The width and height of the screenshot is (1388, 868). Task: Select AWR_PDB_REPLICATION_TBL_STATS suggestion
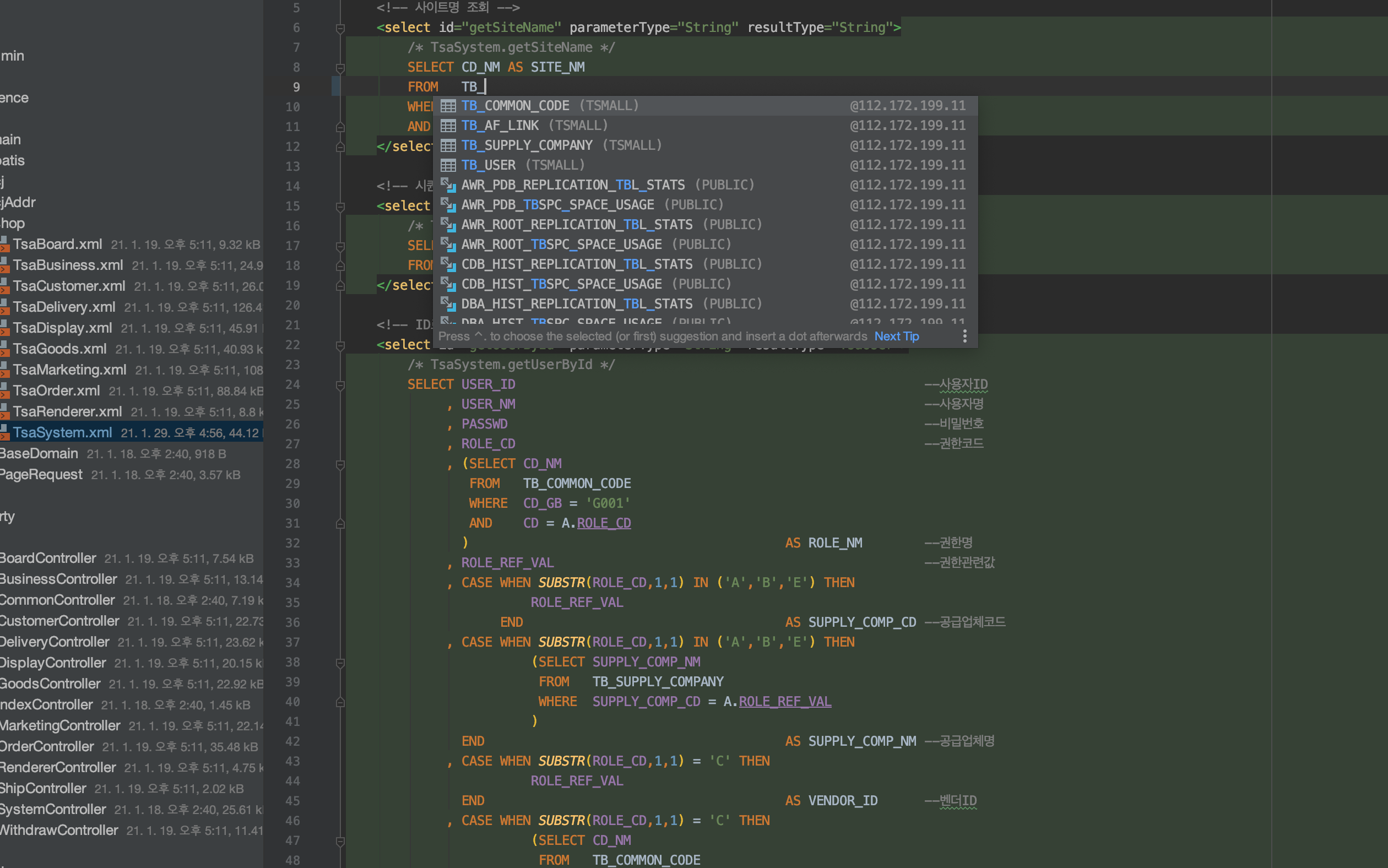tap(705, 185)
